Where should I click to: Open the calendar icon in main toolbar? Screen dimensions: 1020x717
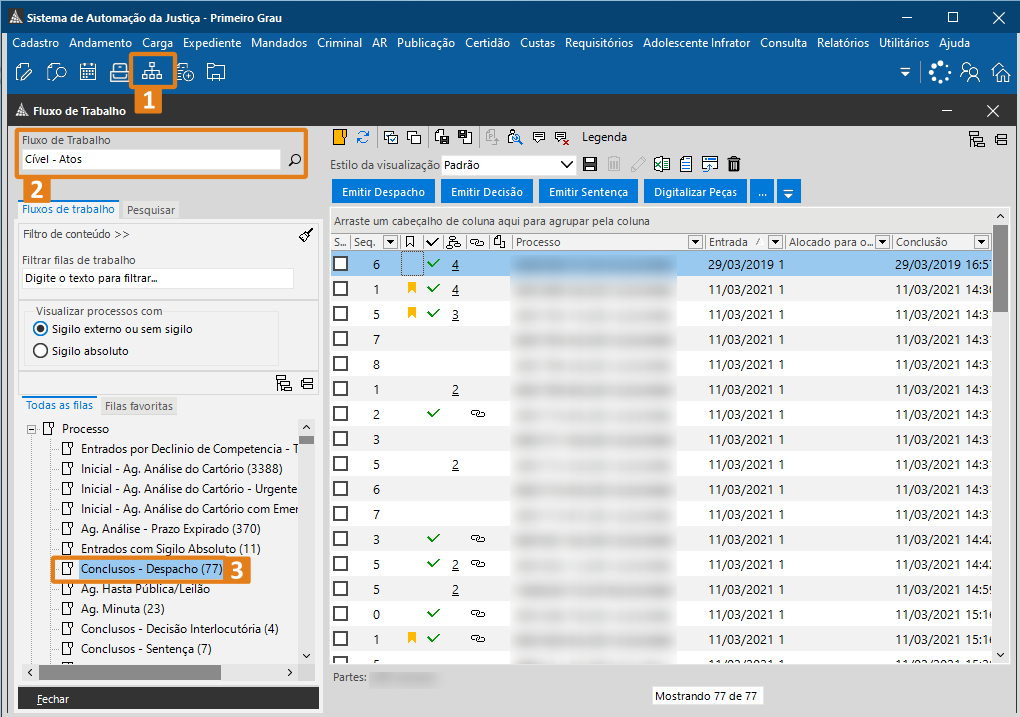[88, 72]
